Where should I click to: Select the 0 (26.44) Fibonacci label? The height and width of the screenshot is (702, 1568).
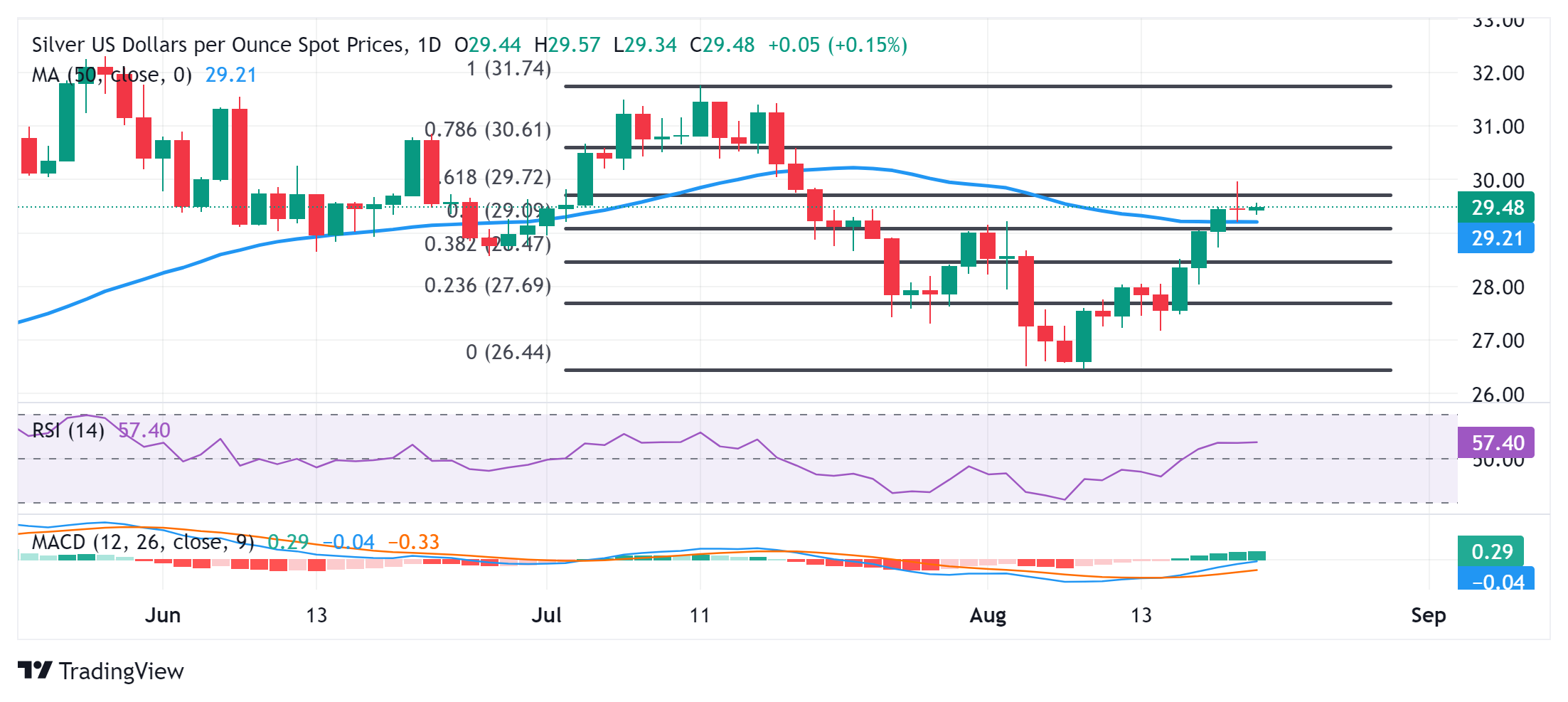point(508,352)
